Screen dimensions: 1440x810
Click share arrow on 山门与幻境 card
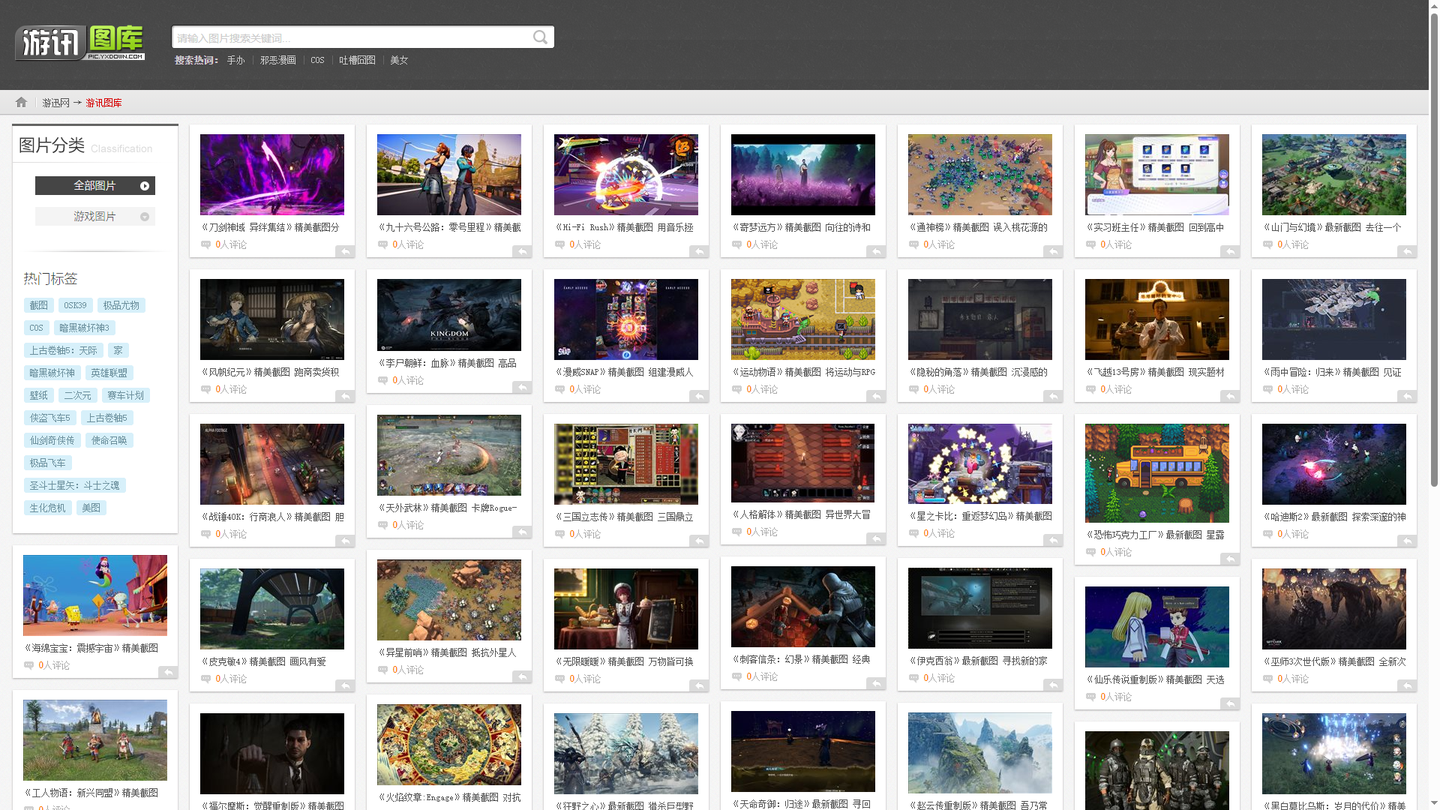click(1407, 252)
